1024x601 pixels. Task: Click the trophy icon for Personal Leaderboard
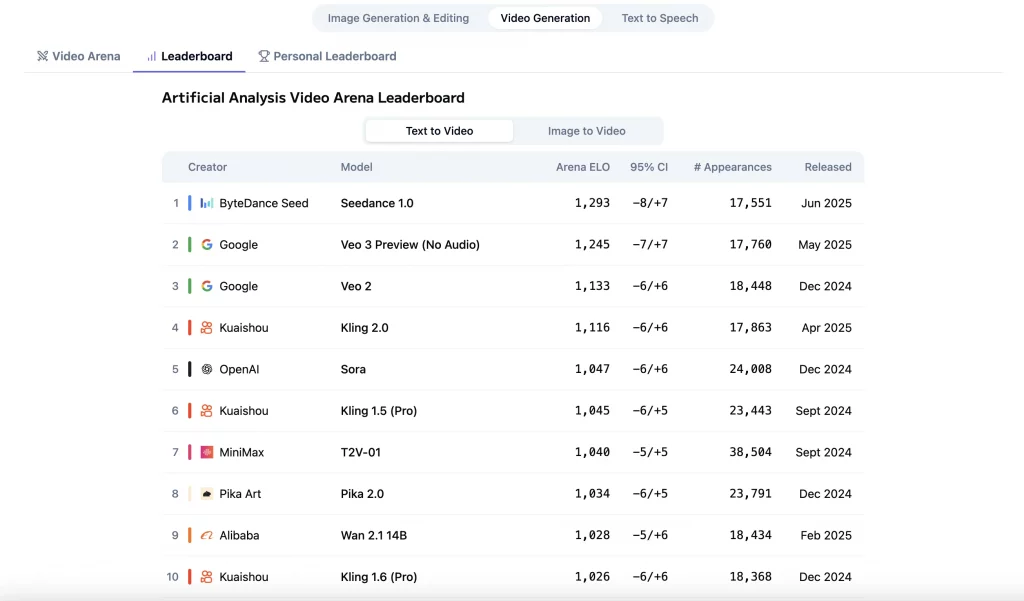264,56
